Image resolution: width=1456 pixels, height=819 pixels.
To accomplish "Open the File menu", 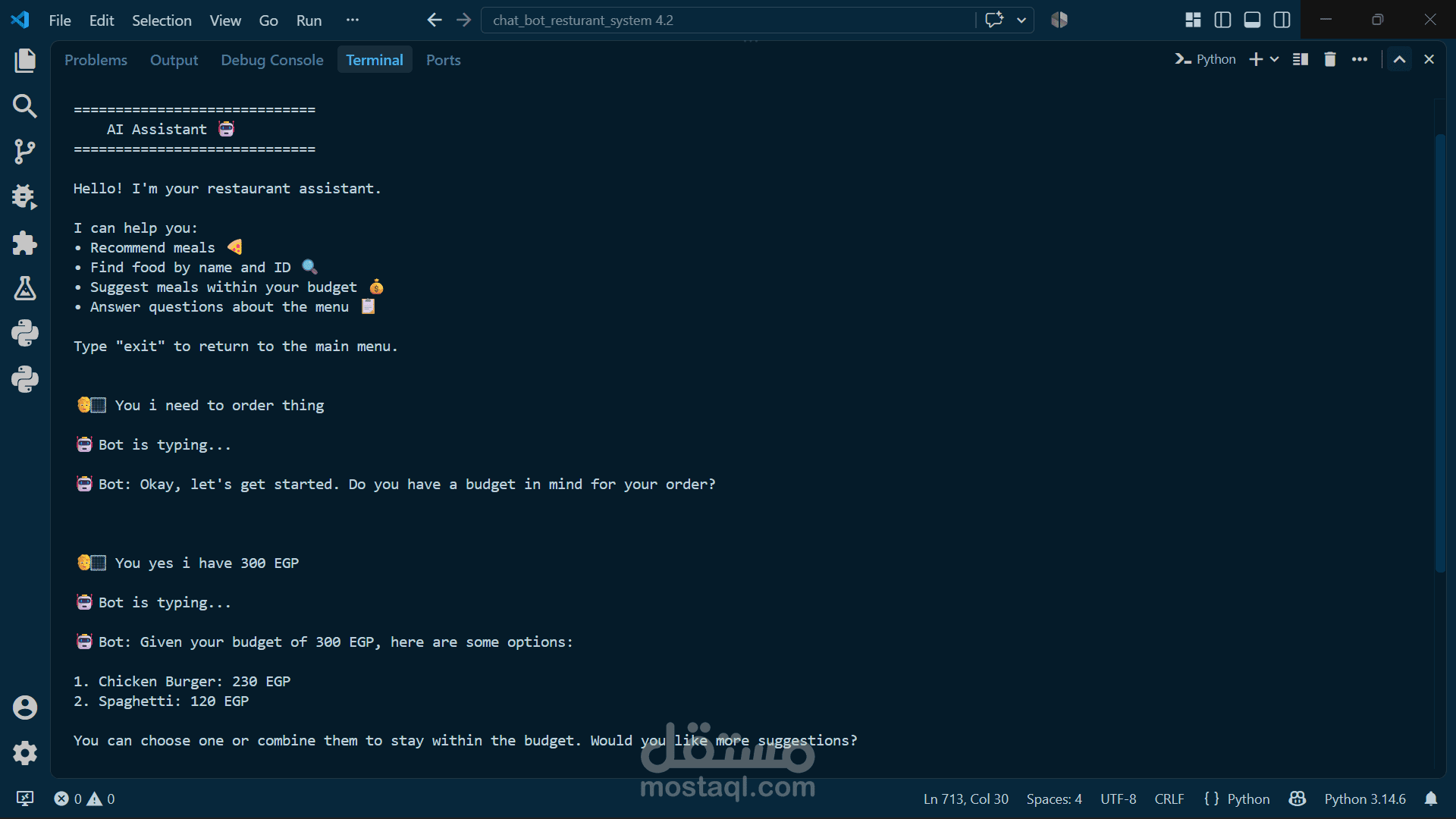I will pyautogui.click(x=60, y=20).
